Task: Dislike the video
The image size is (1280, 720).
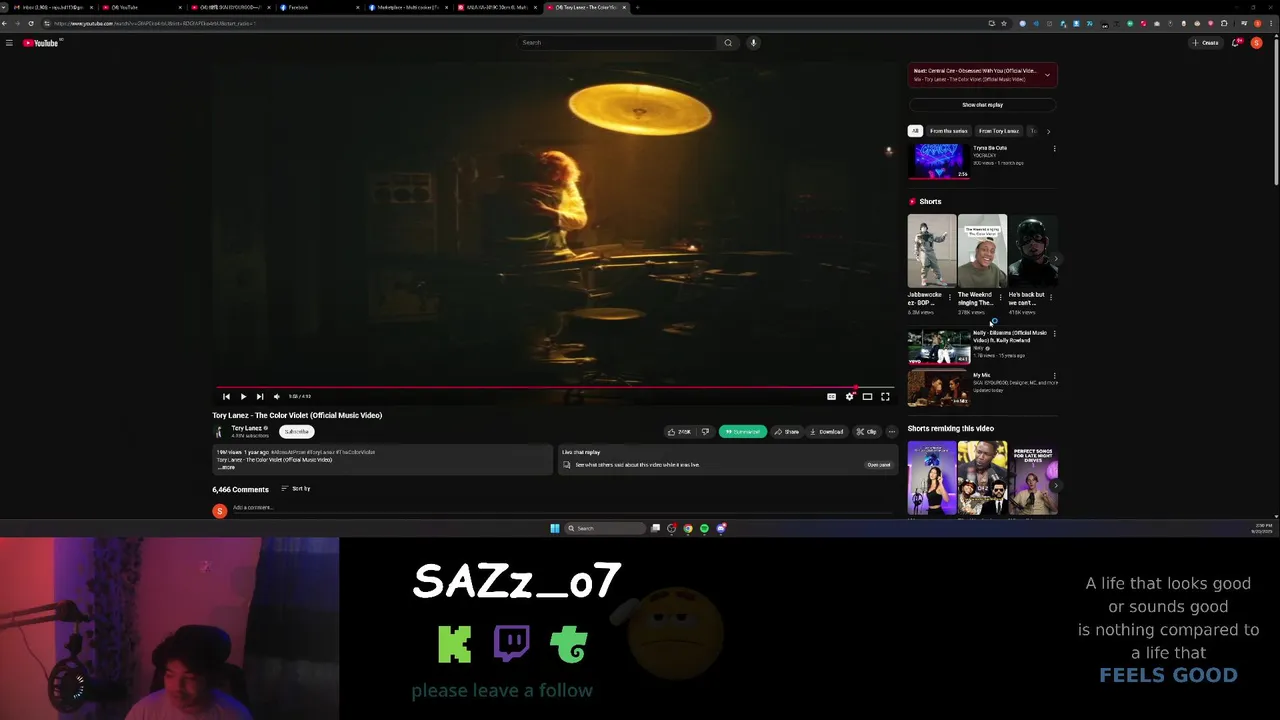Action: 705,432
